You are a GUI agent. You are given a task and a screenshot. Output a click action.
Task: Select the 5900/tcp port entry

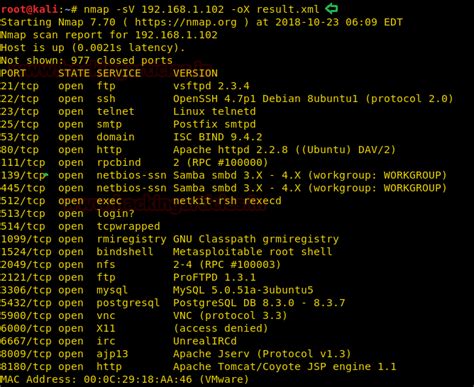pyautogui.click(x=26, y=316)
